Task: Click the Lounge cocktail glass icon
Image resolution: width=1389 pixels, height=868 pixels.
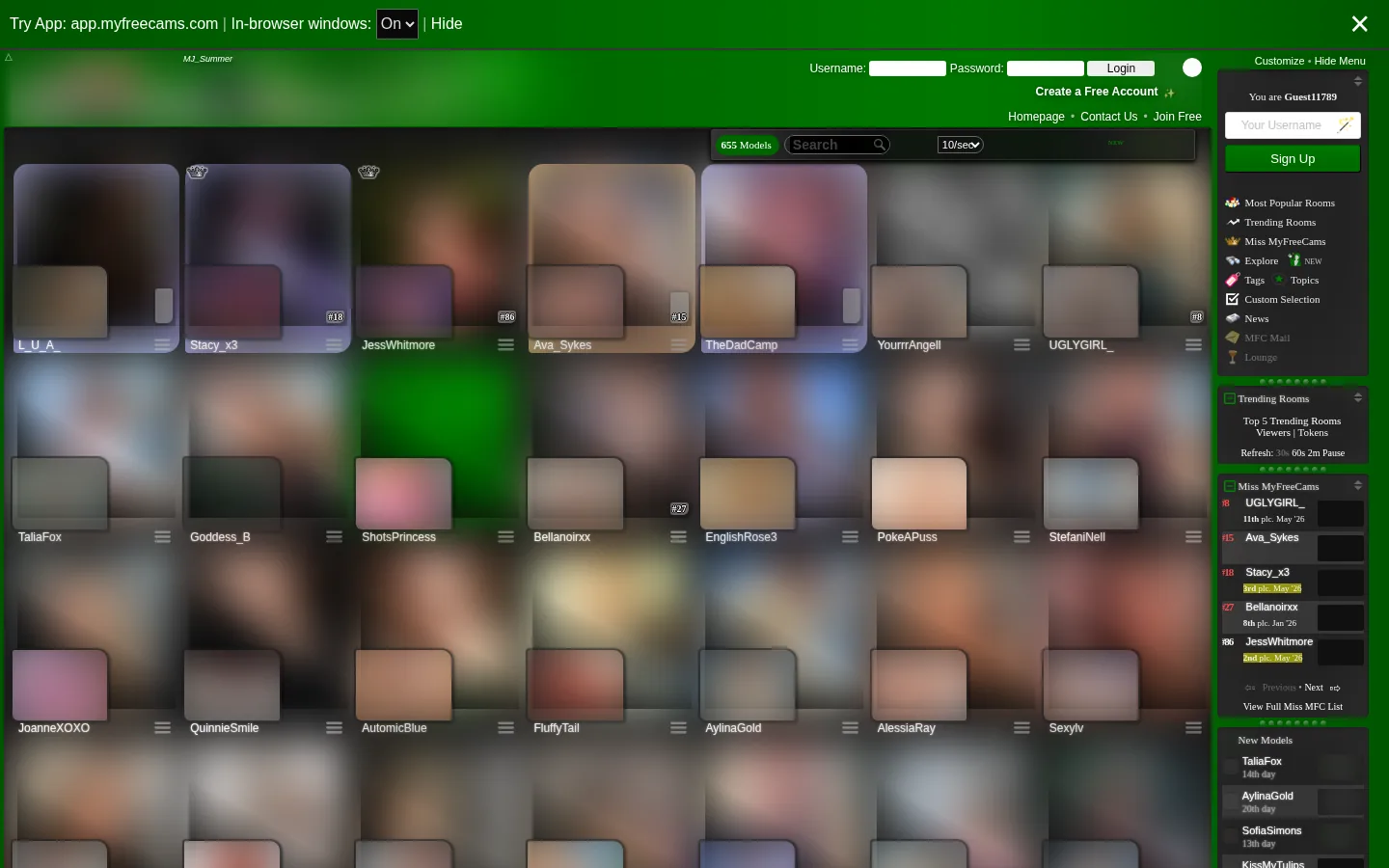Action: [x=1232, y=357]
